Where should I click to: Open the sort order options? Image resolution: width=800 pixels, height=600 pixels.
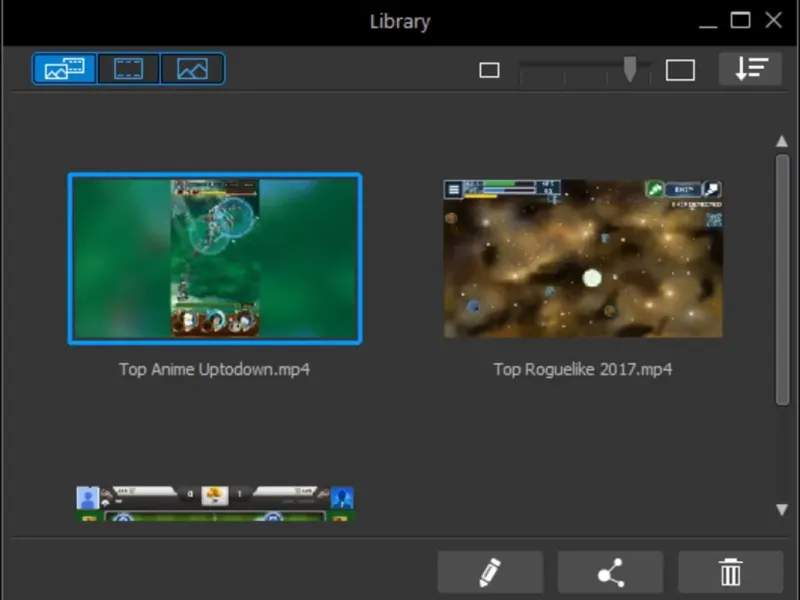pyautogui.click(x=750, y=69)
